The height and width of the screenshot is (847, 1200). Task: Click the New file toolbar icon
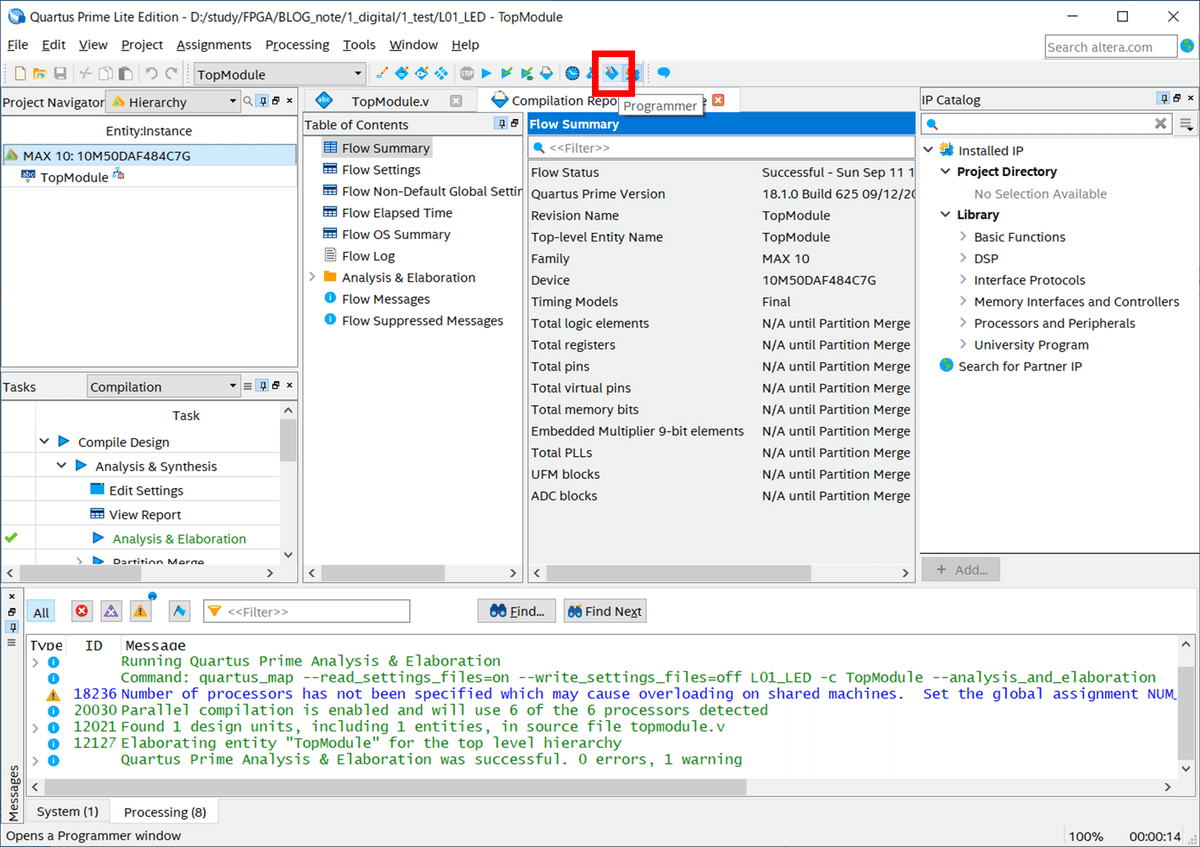coord(21,73)
